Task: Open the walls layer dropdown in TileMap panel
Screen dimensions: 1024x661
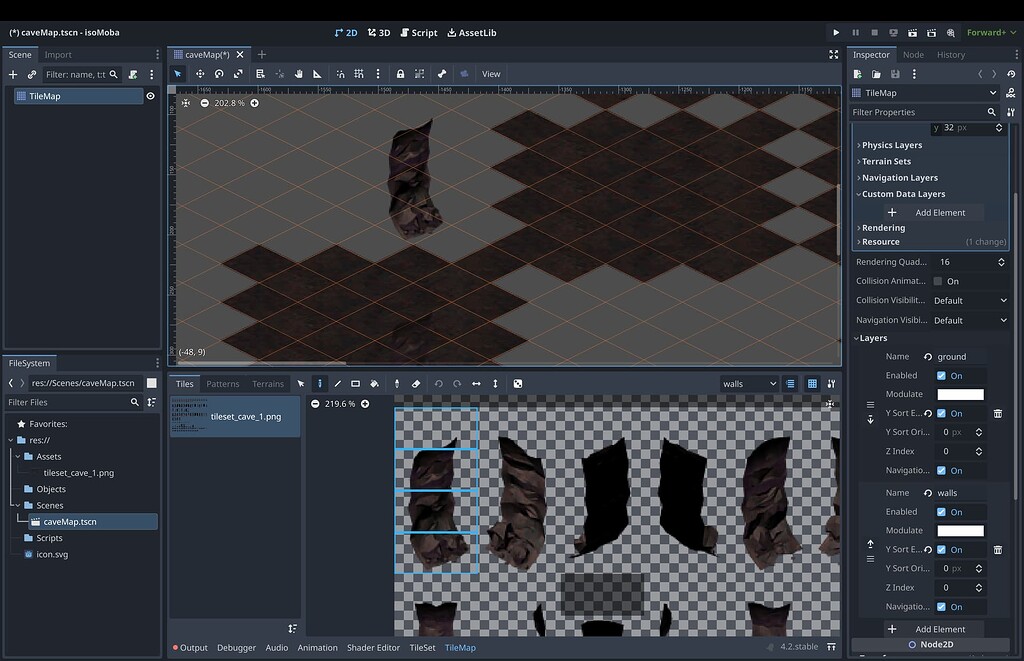Action: click(749, 383)
